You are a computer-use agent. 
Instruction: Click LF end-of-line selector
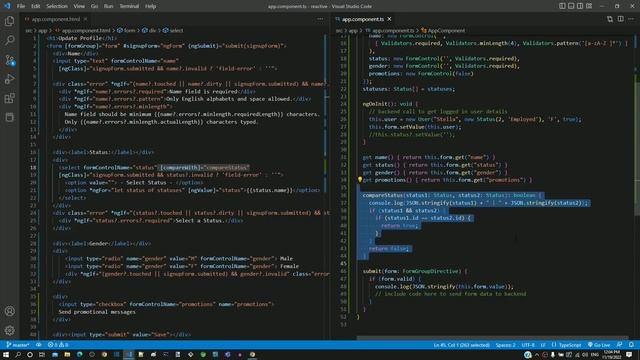(543, 345)
